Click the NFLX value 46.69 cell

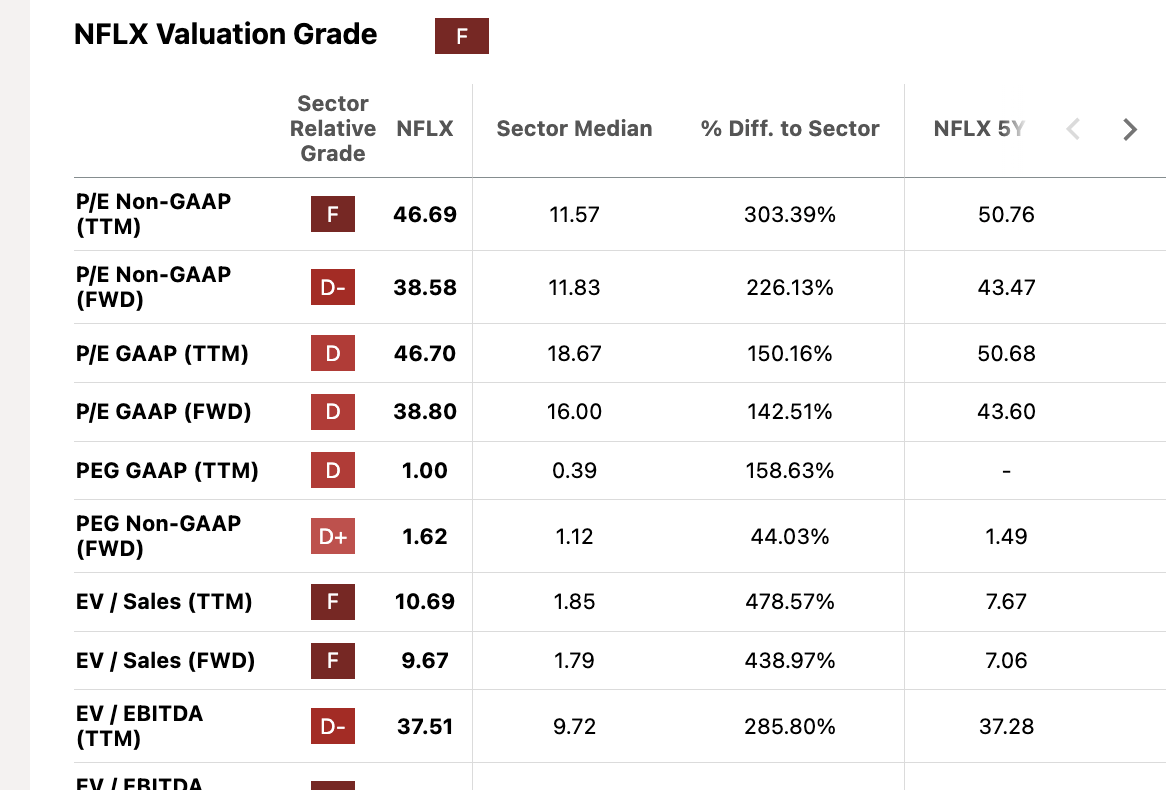(425, 215)
